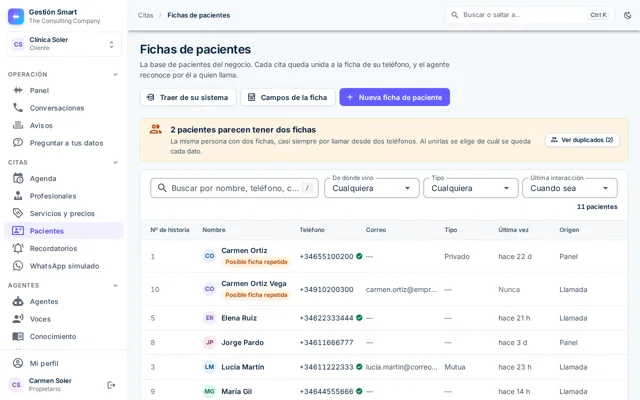Select Pacientes in sidebar menu
This screenshot has height=400, width=640.
pos(64,231)
